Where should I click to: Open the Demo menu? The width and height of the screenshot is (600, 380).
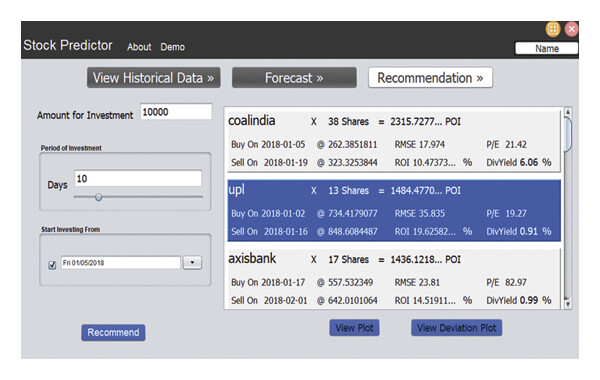click(x=173, y=47)
